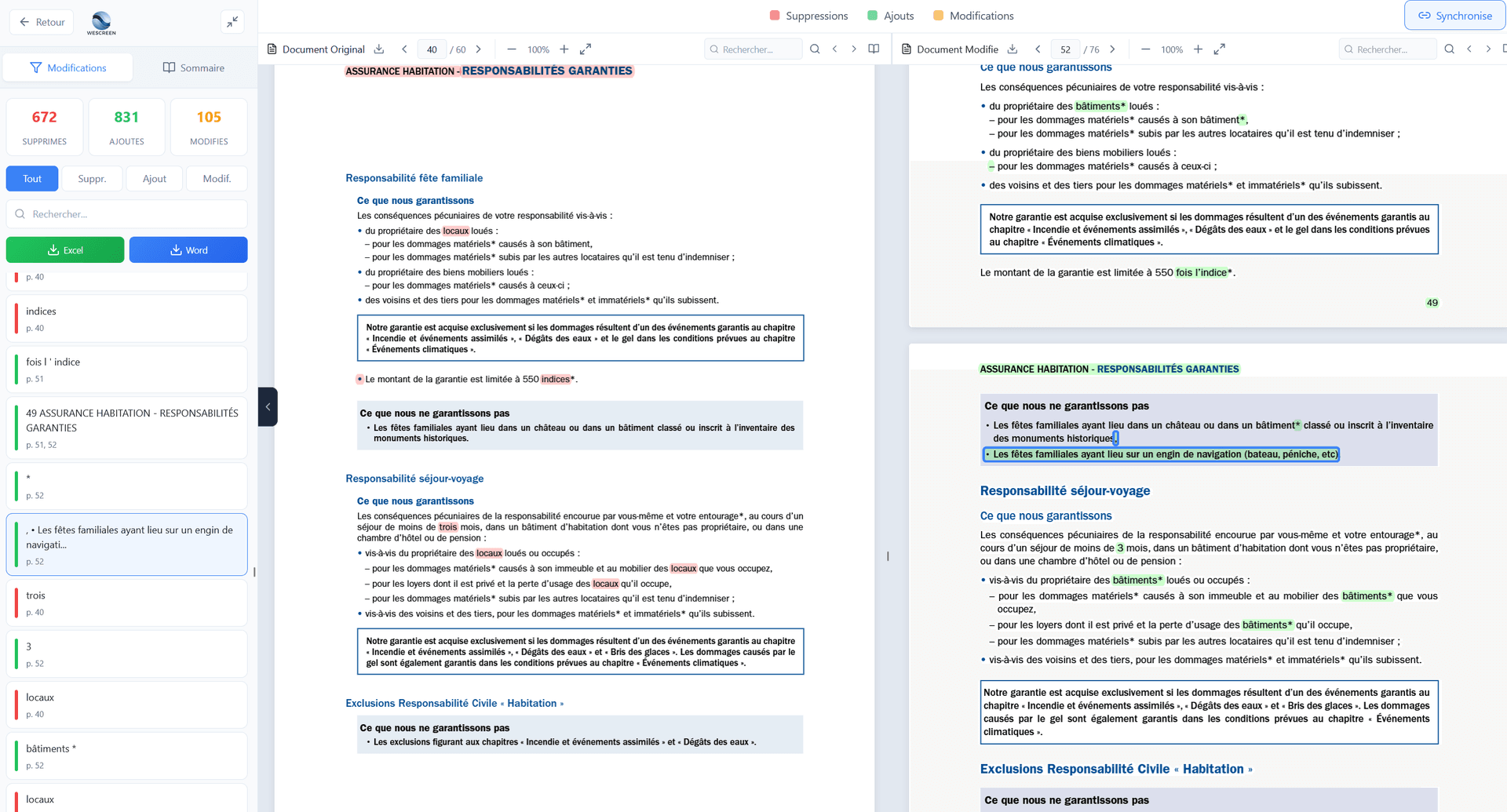The height and width of the screenshot is (812, 1507).
Task: Go to previous page of the modified document
Action: click(1038, 49)
